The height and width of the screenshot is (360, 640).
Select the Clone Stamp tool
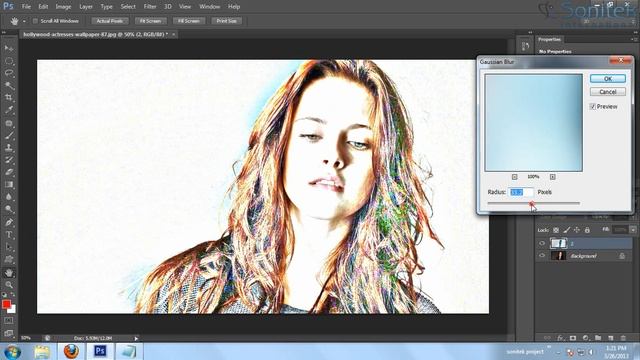pos(9,148)
